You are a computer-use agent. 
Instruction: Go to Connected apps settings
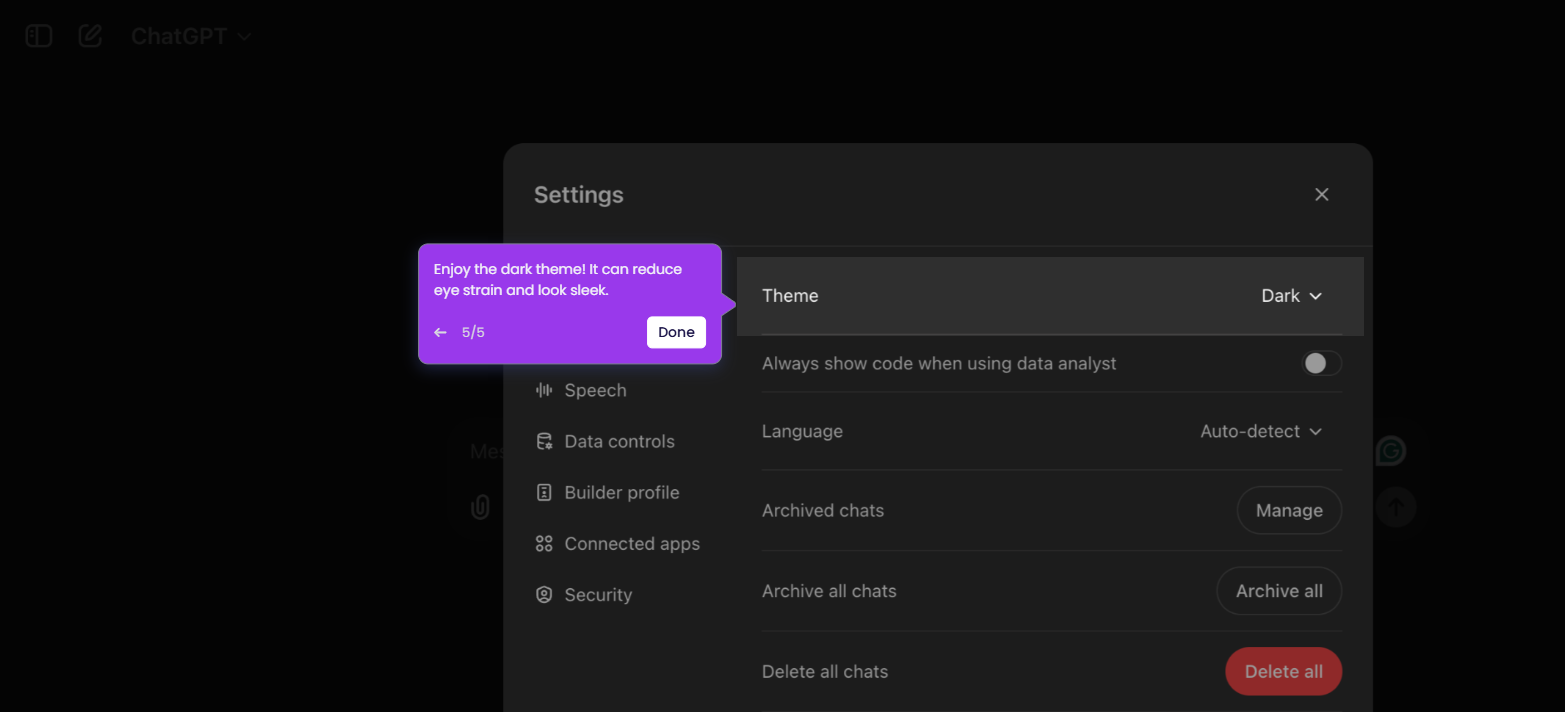tap(632, 543)
